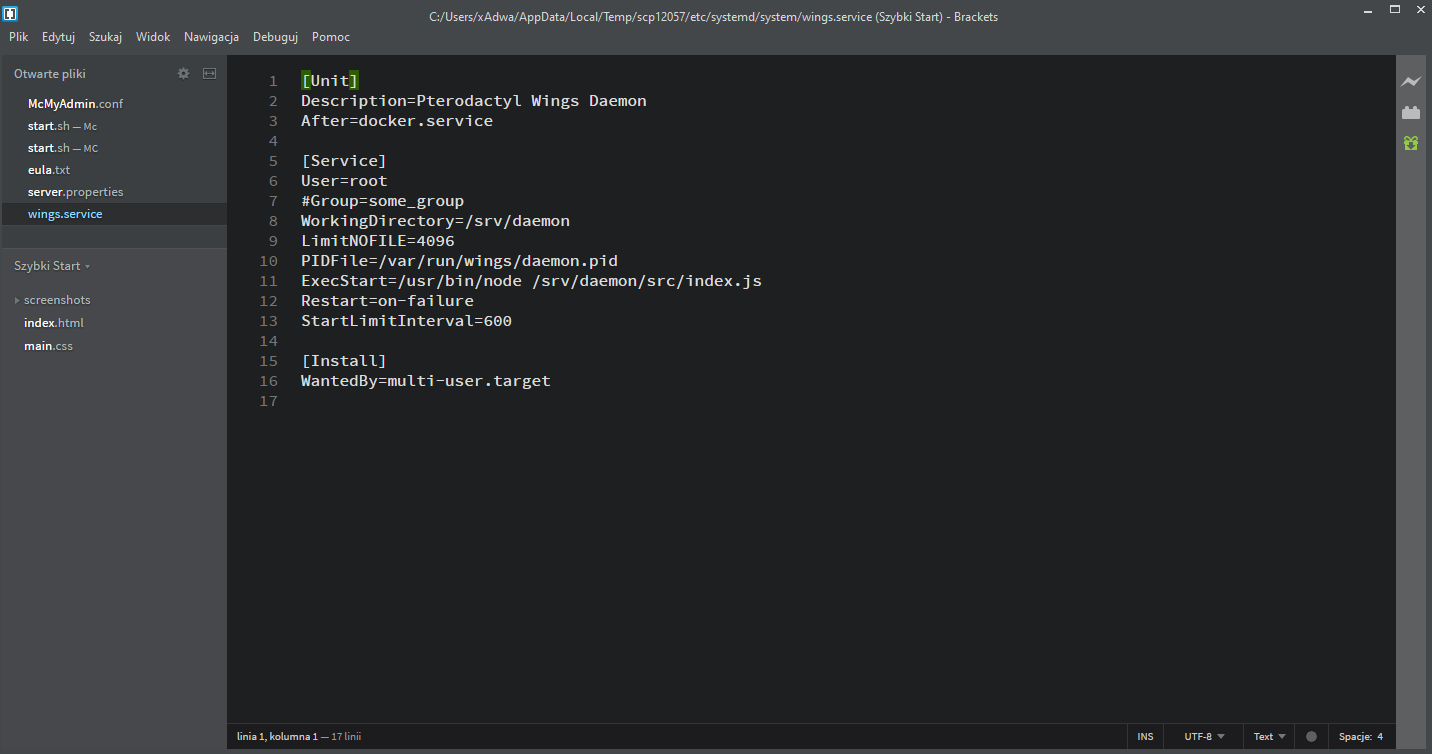Click the linting status circle indicator
Viewport: 1432px width, 754px height.
(1311, 737)
